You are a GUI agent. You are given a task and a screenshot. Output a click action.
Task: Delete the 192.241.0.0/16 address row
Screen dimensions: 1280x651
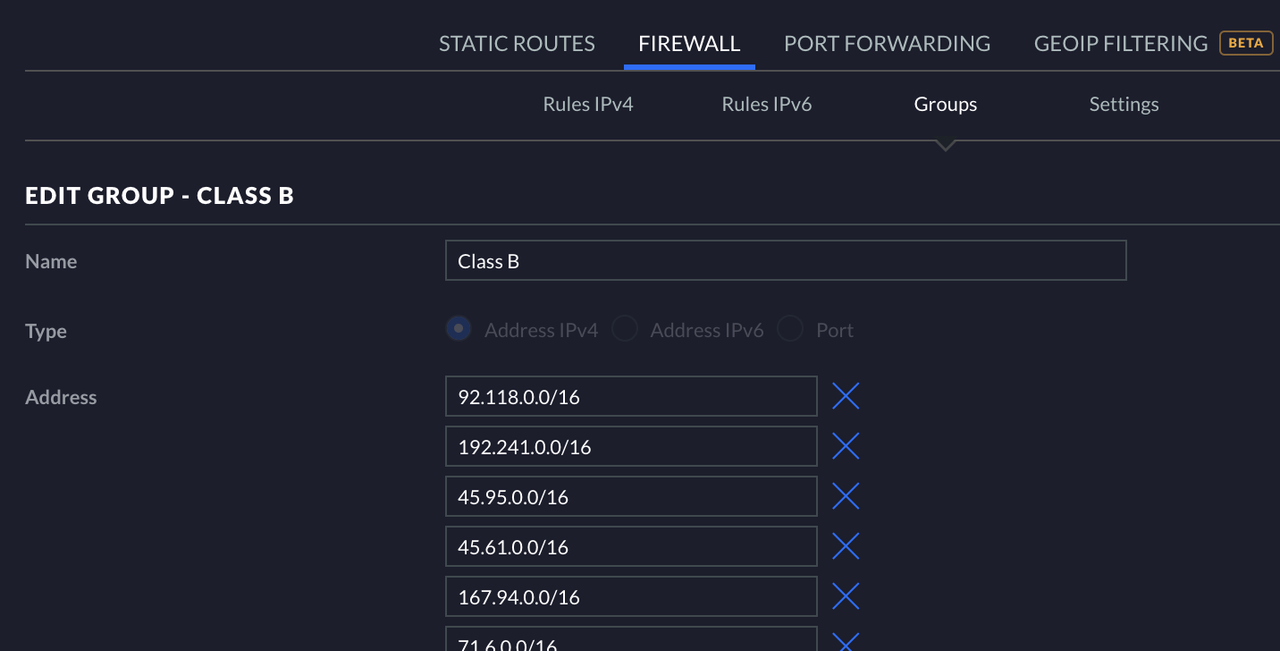tap(846, 446)
